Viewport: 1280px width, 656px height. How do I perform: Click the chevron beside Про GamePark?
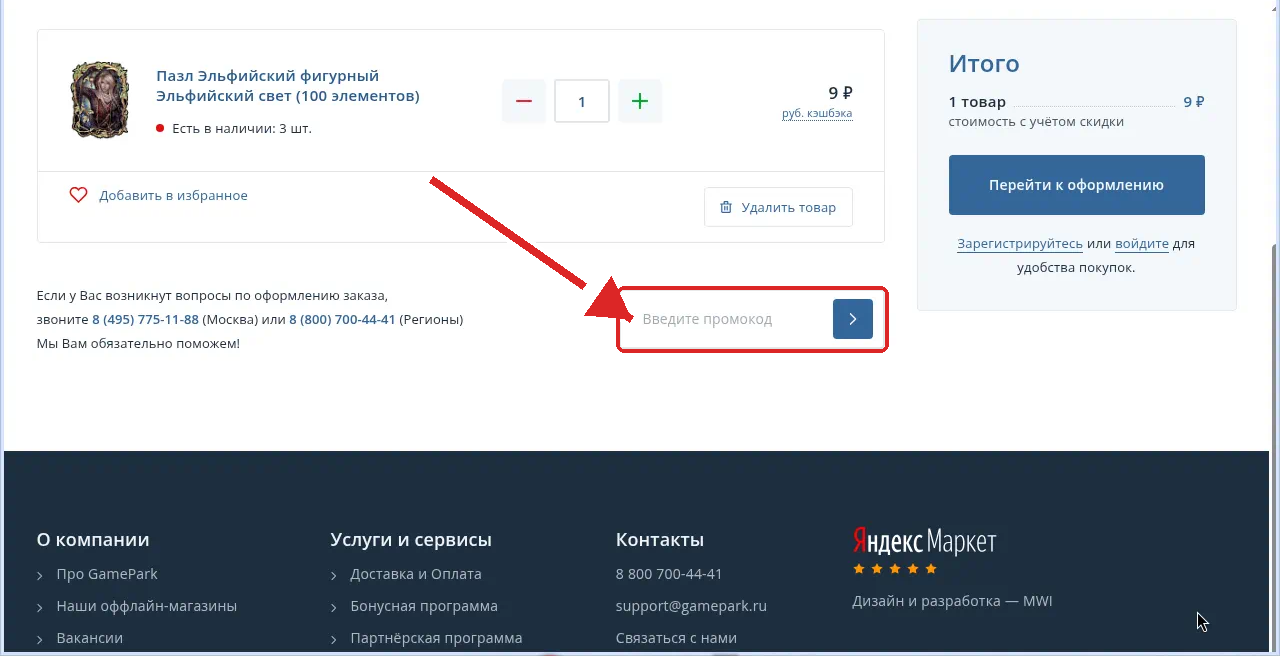click(40, 575)
